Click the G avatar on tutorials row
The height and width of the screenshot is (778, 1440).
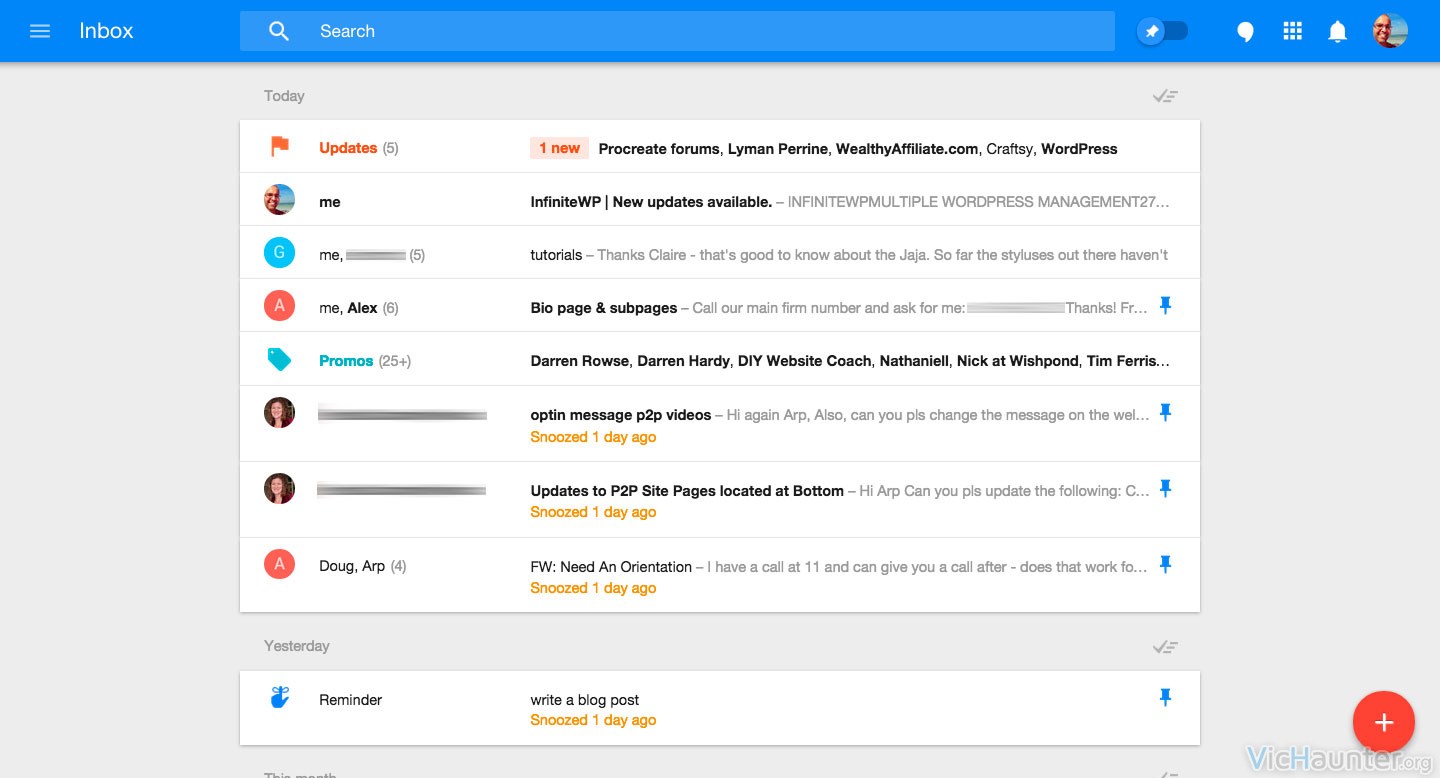click(279, 253)
